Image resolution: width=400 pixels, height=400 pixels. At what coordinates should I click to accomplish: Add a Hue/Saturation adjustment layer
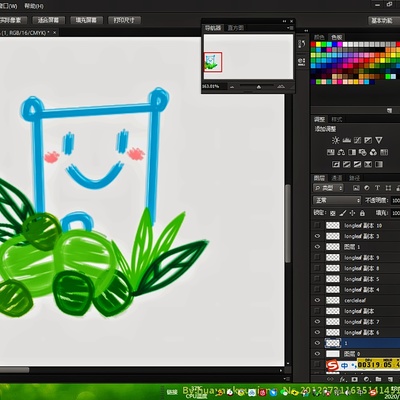tap(331, 152)
